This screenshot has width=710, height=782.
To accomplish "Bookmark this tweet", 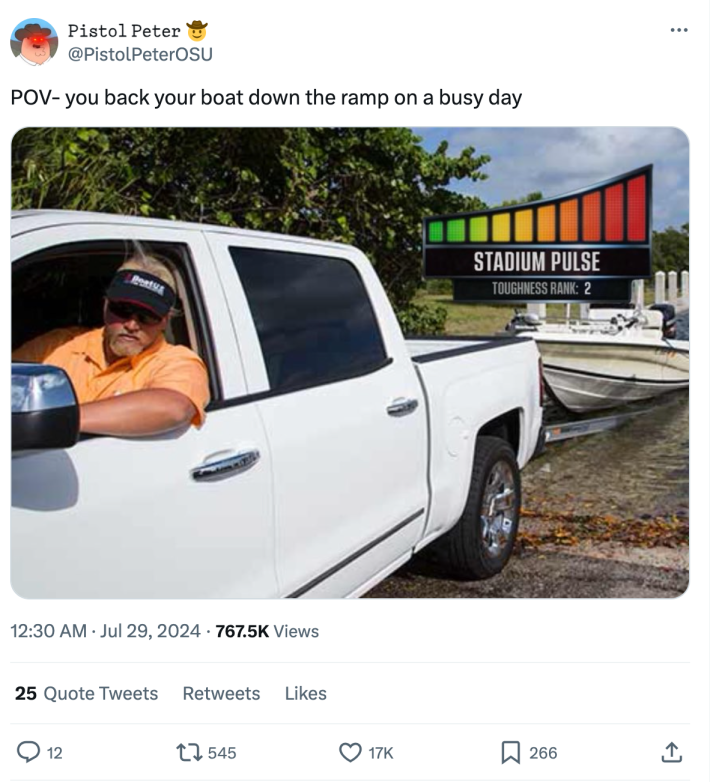I will pyautogui.click(x=510, y=752).
